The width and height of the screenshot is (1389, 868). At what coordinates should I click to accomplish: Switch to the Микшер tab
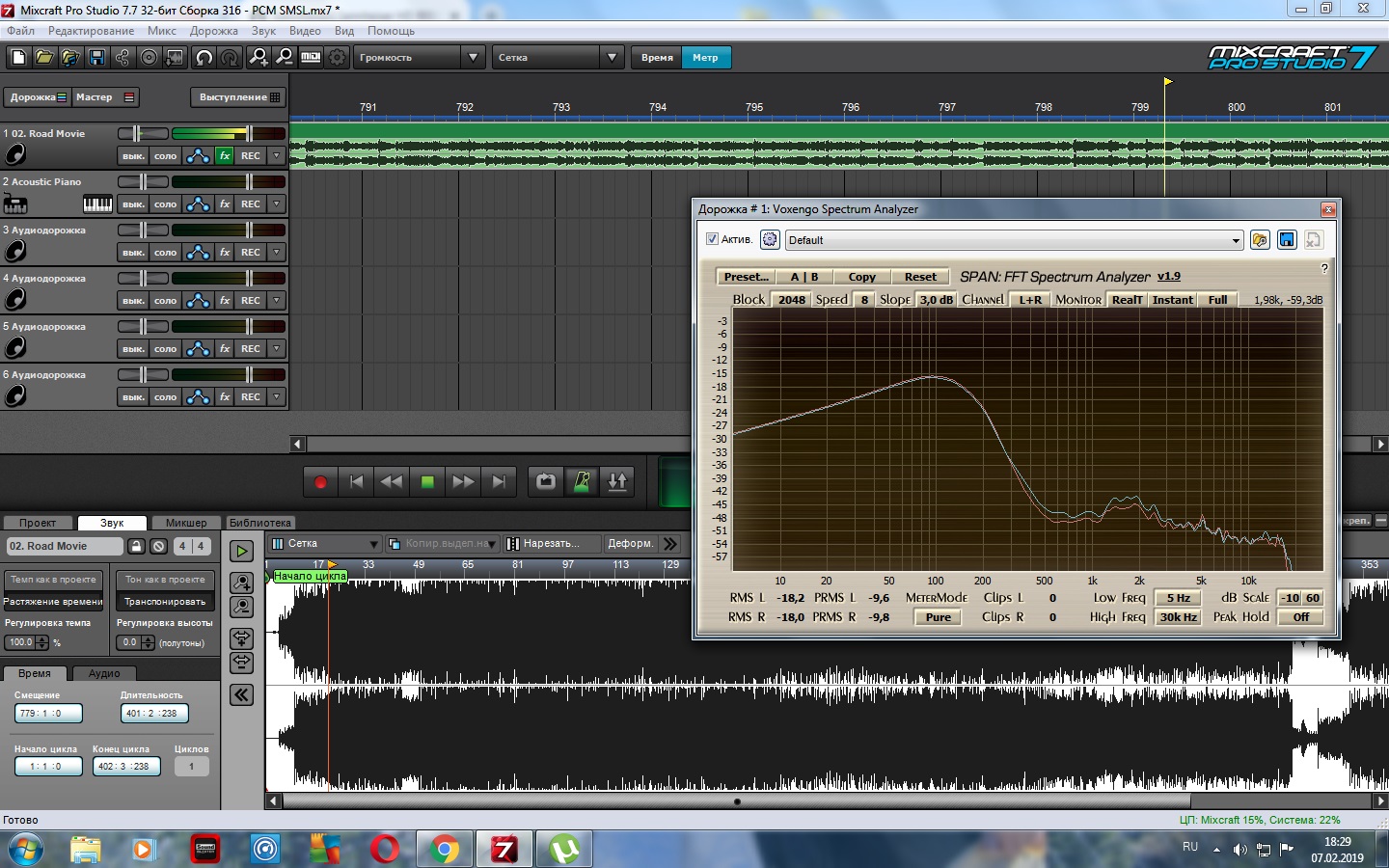[x=186, y=523]
